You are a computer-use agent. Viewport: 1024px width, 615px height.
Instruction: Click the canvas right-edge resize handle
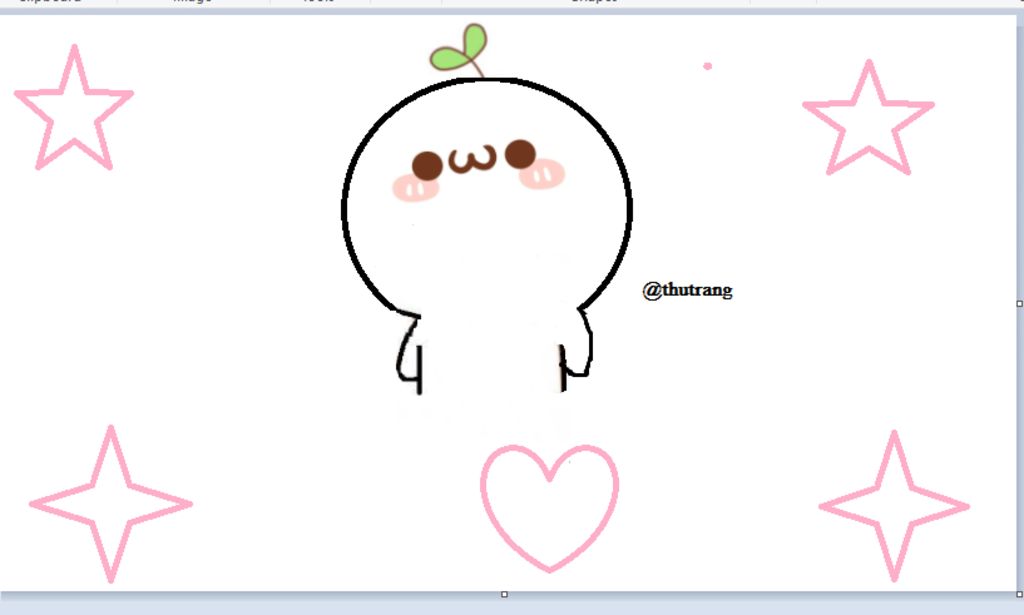1019,304
